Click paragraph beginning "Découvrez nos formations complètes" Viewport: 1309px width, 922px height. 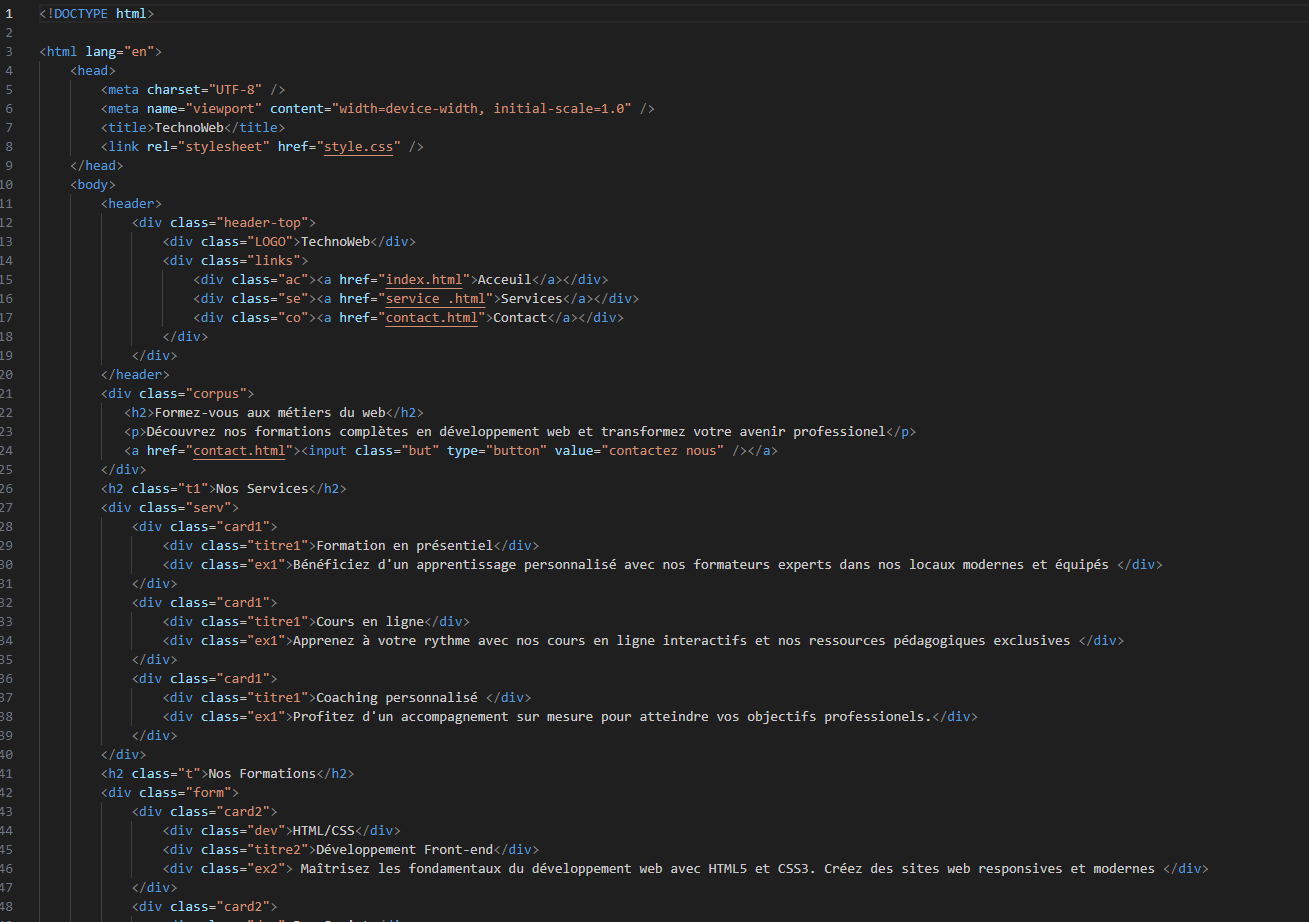(516, 431)
